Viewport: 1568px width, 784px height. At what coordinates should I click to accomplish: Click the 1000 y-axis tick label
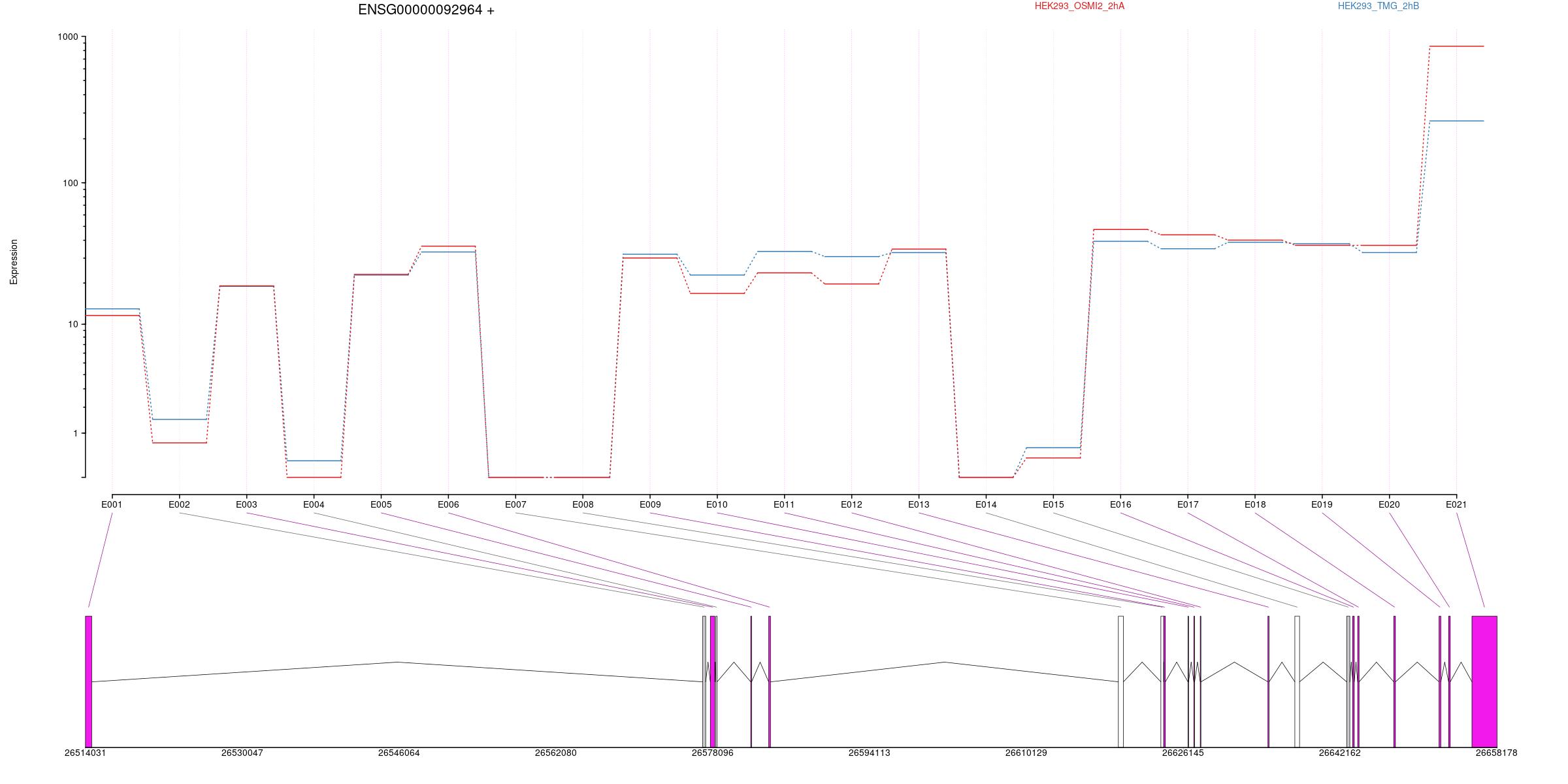tap(68, 37)
